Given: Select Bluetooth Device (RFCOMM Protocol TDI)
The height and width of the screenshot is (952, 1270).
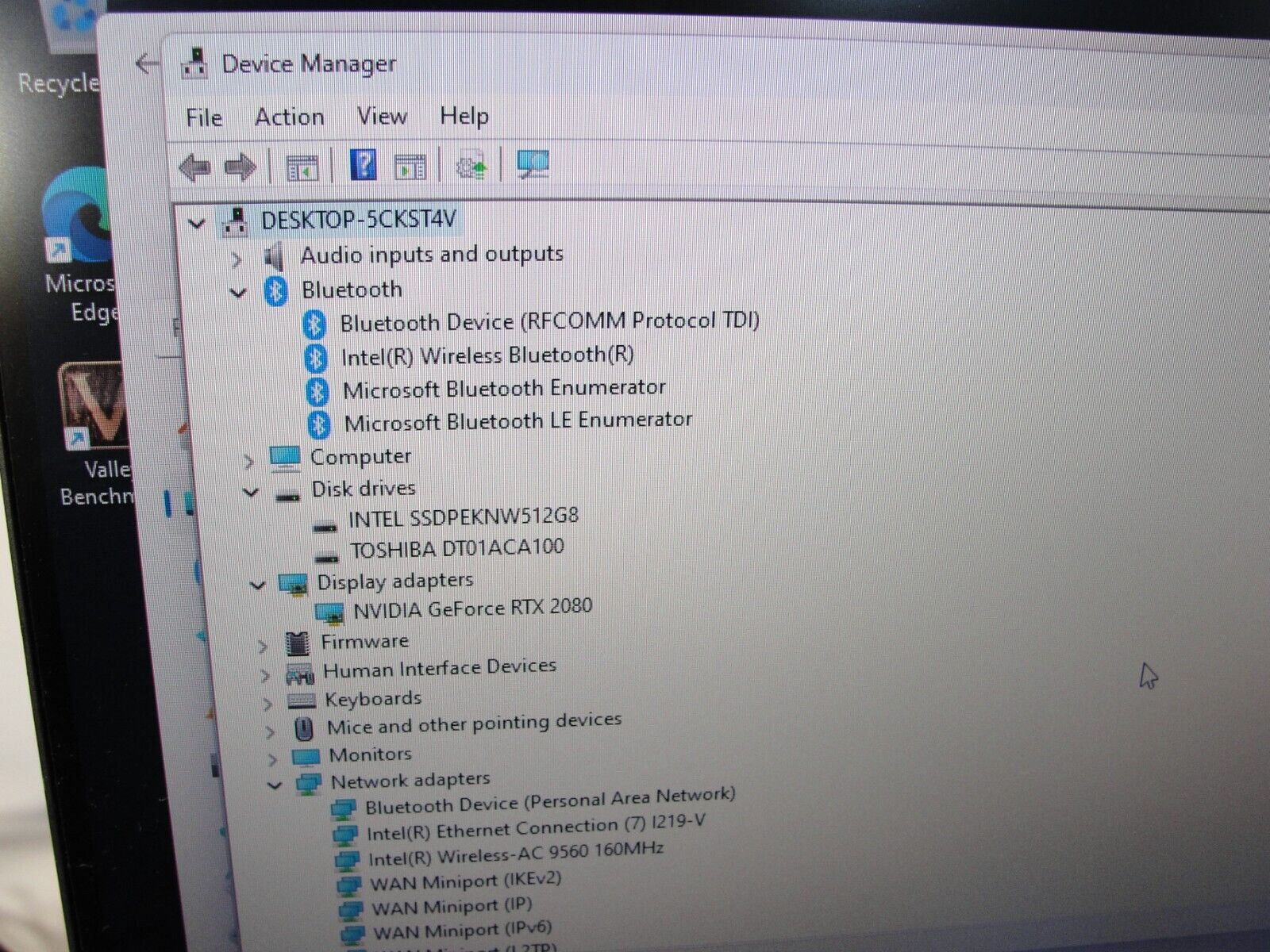Looking at the screenshot, I should pos(549,321).
